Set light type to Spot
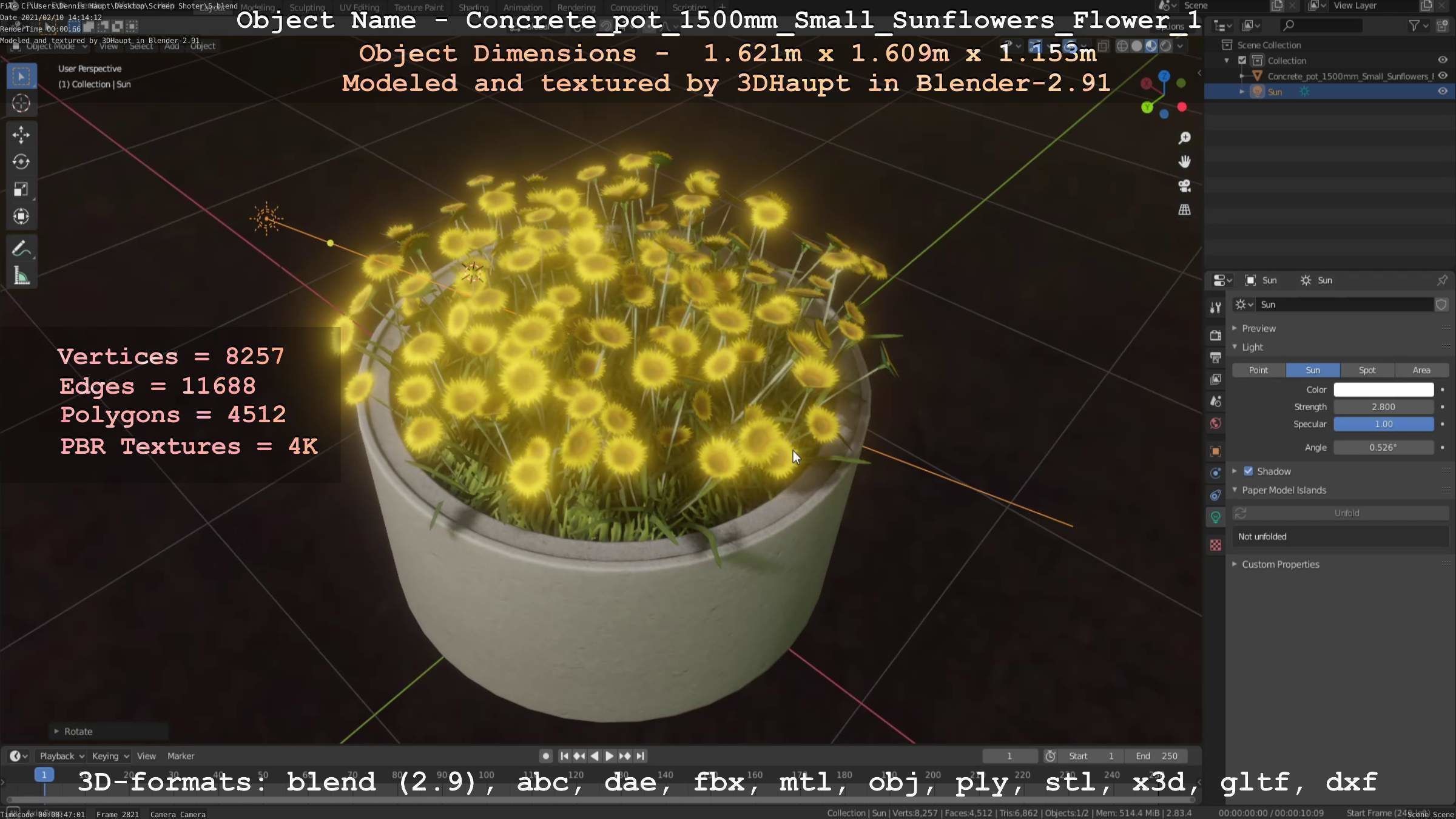 [1367, 370]
